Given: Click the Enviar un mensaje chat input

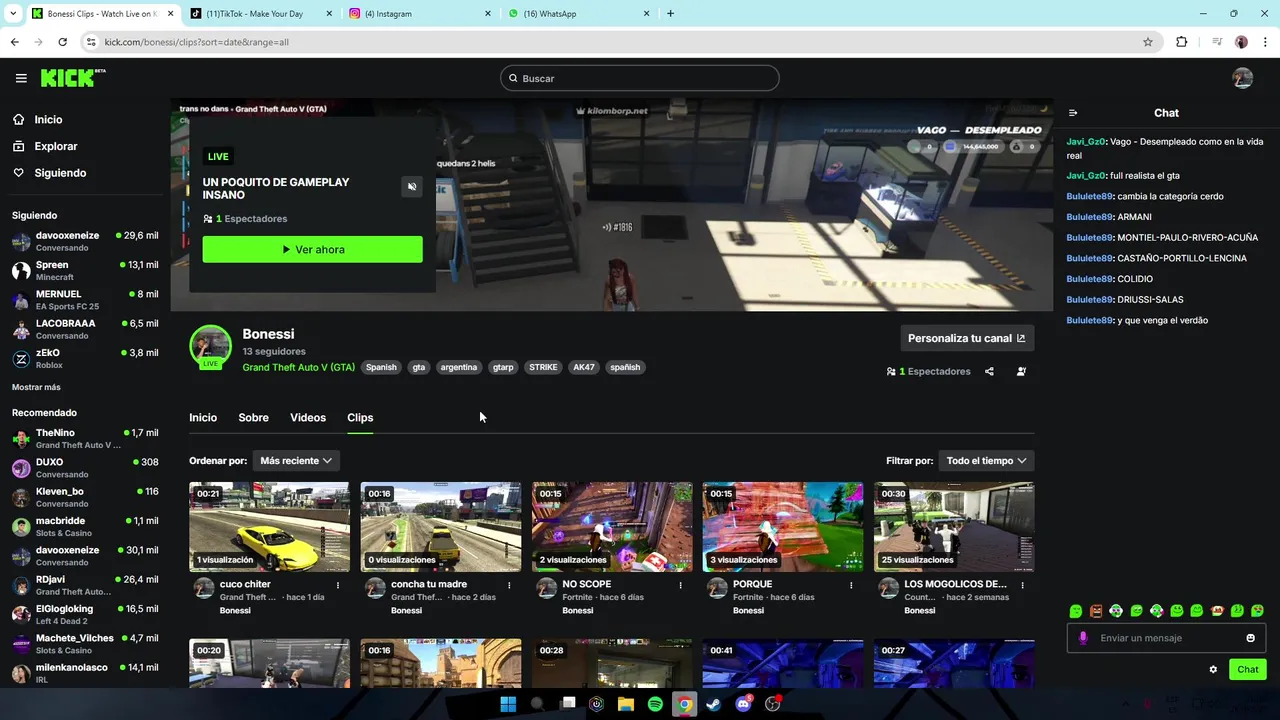Looking at the screenshot, I should coord(1166,638).
